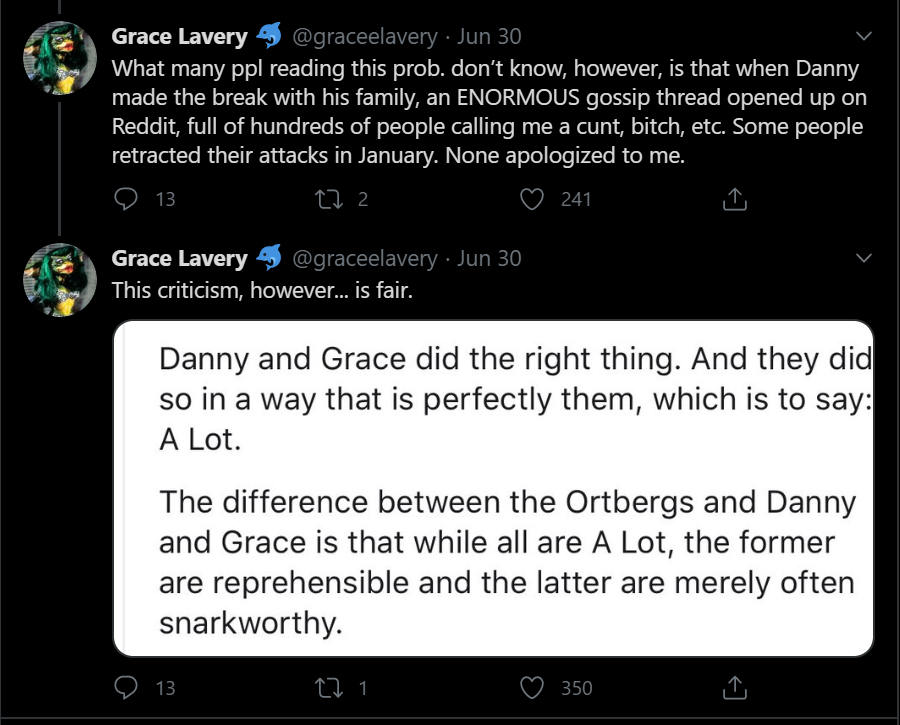Open the first tweet's chevron options menu

click(x=864, y=36)
